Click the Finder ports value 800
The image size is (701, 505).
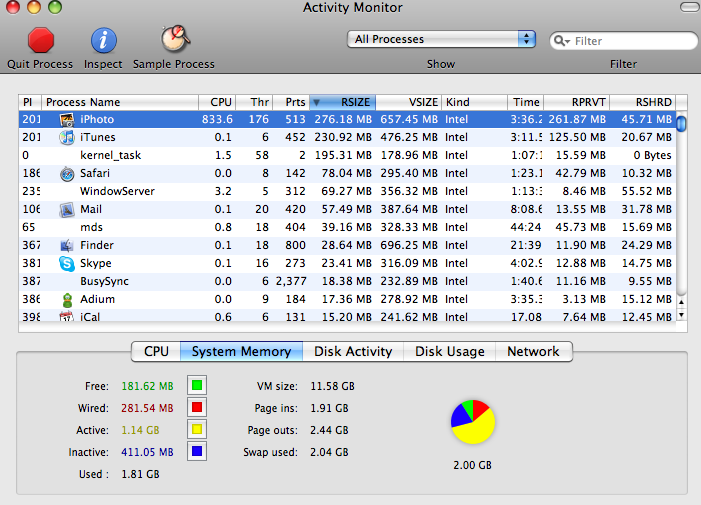(x=296, y=245)
